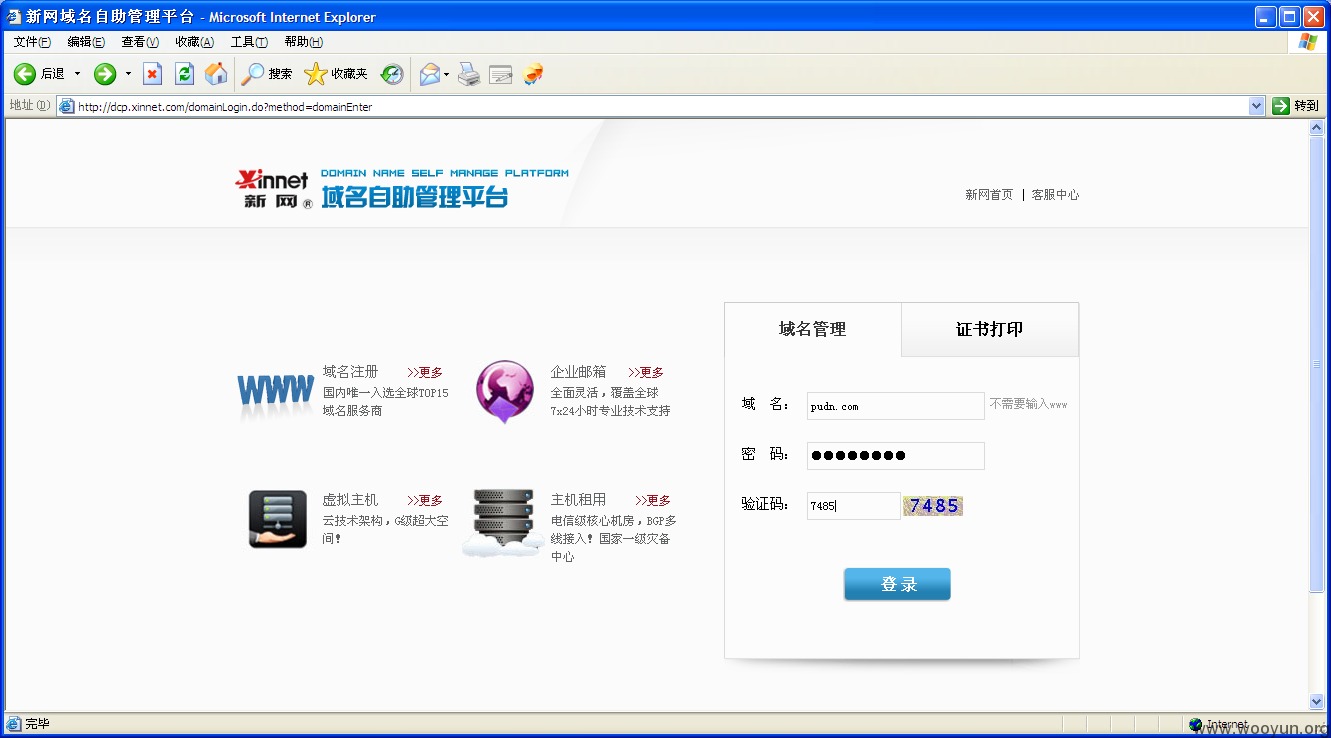Screen dimensions: 1331x738
Task: Click the scroll up arrow of page scrollbar
Action: [x=1316, y=128]
